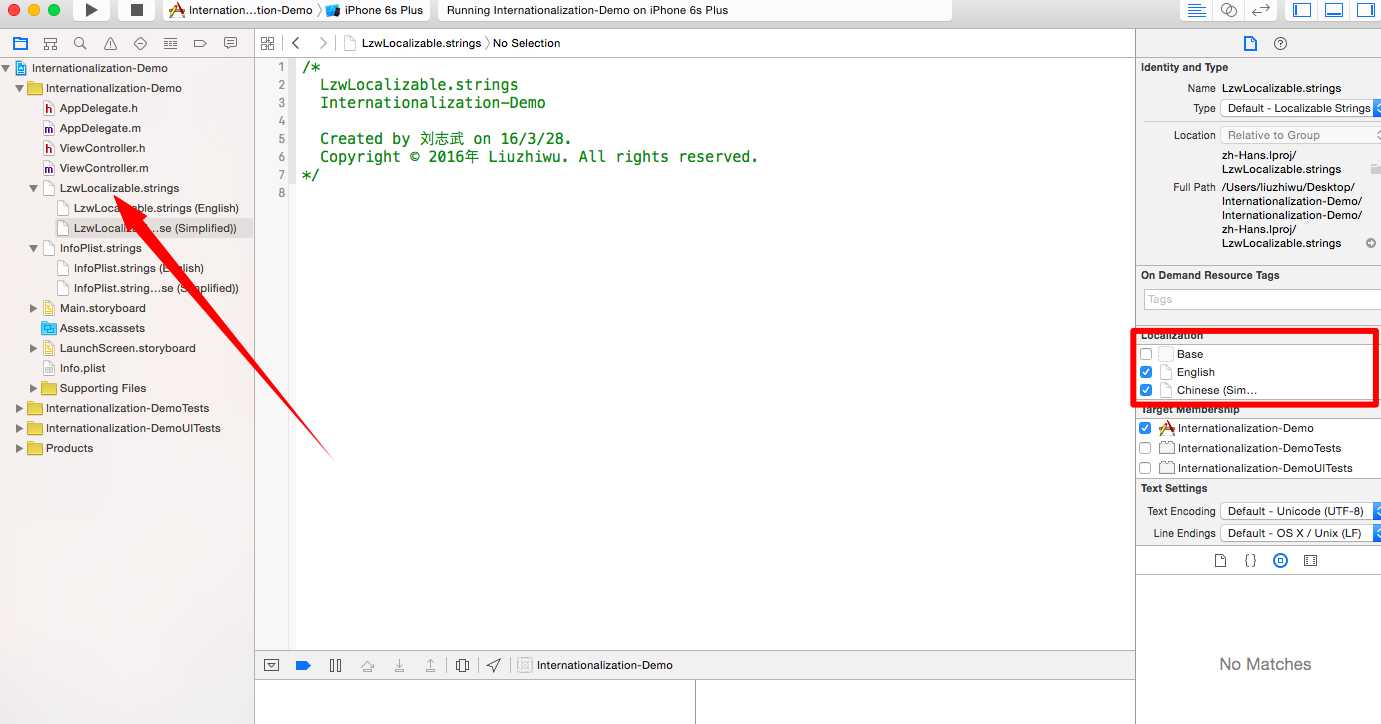Open Debug View Hierarchy
The image size is (1381, 724).
(x=462, y=665)
